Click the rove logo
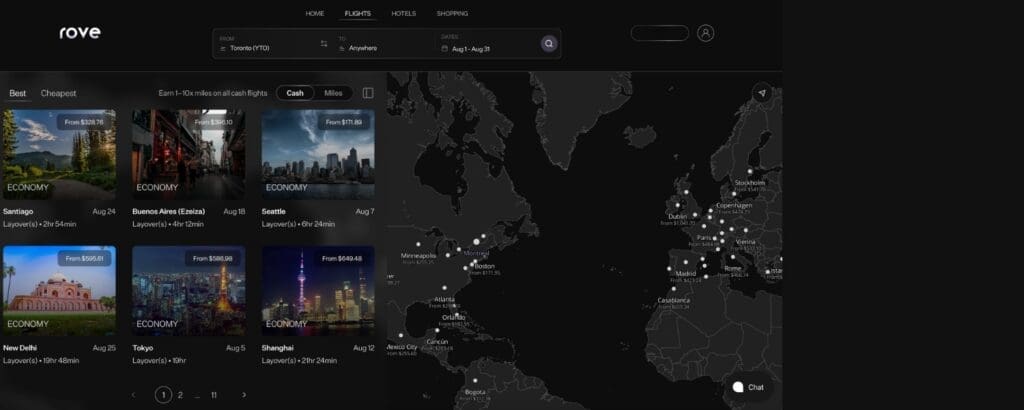The width and height of the screenshot is (1024, 410). point(80,32)
